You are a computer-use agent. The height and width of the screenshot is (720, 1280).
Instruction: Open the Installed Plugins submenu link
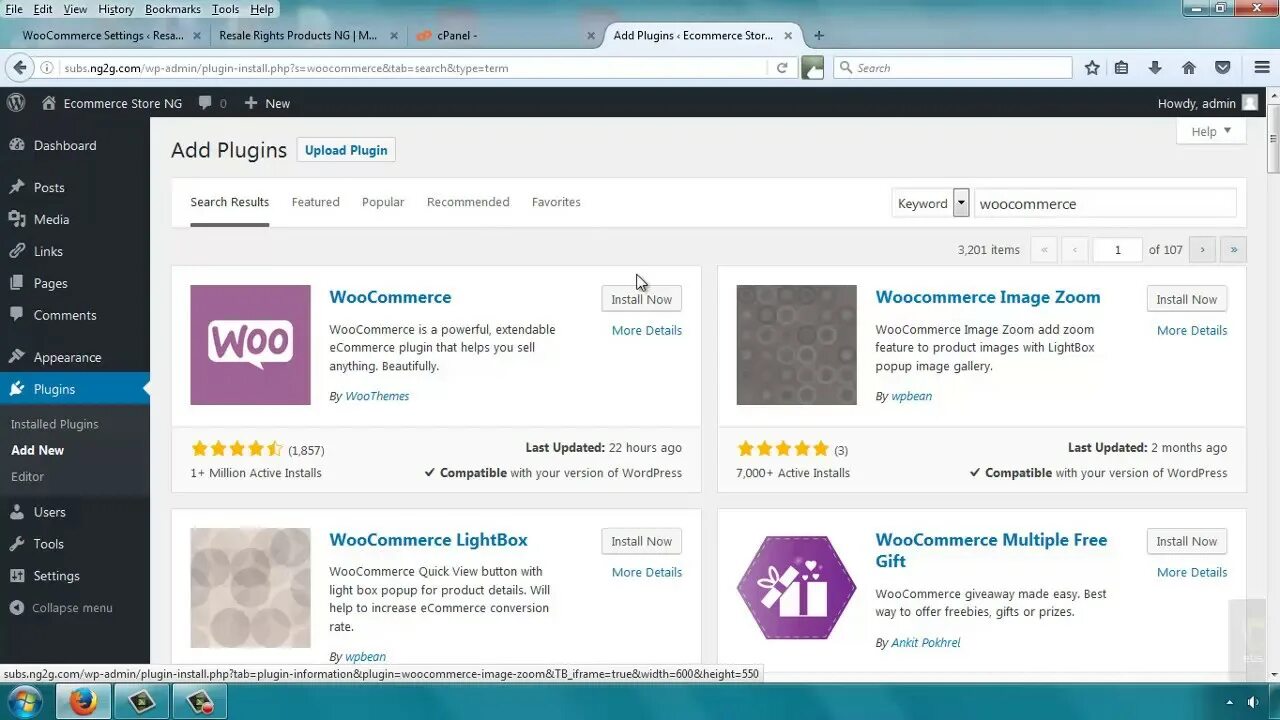click(55, 424)
